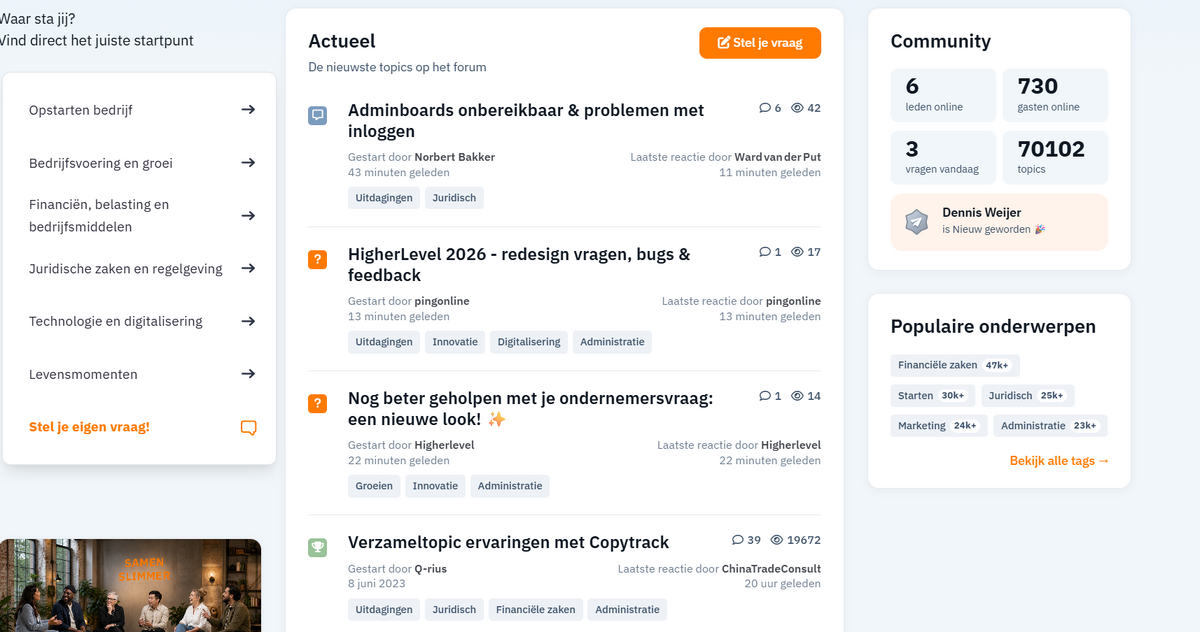The height and width of the screenshot is (632, 1200).
Task: Open the Opstarten bedrijf category arrow
Action: (248, 110)
